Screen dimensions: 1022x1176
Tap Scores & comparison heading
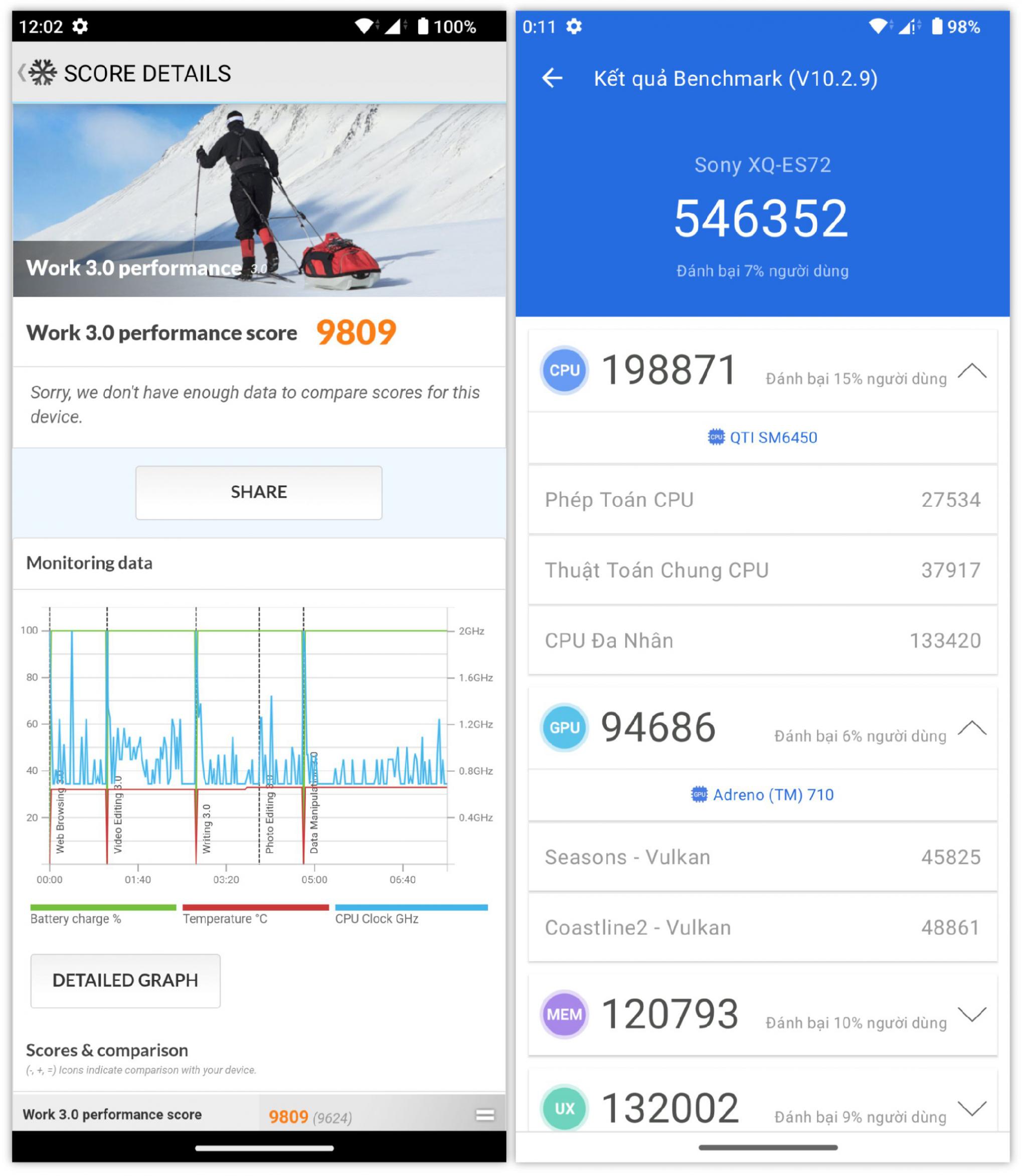pyautogui.click(x=107, y=1050)
